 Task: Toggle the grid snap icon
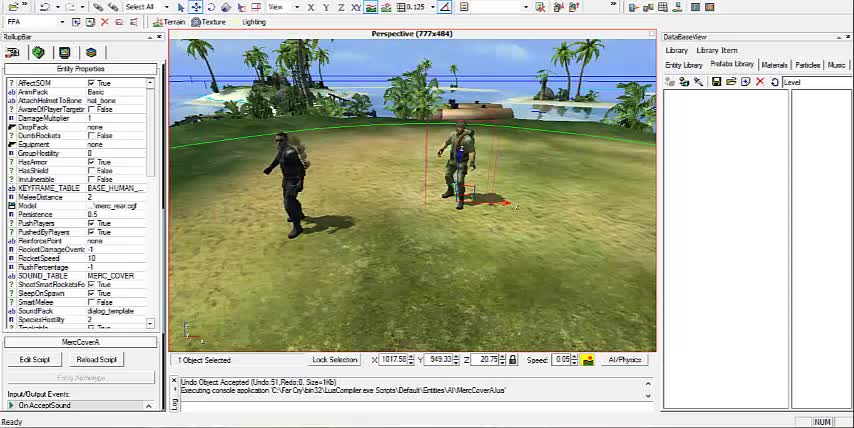tap(401, 7)
